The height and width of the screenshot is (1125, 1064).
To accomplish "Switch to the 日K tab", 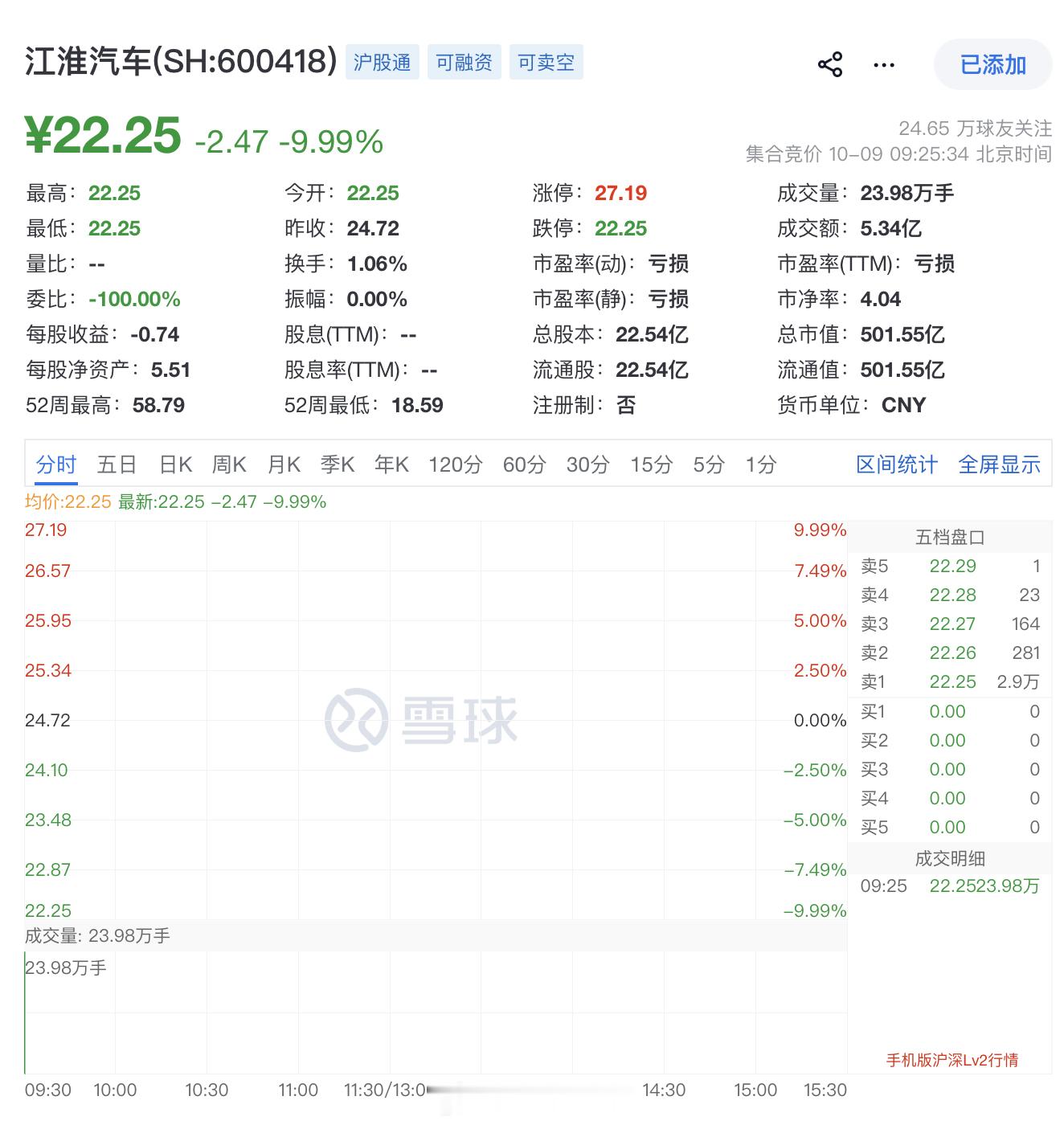I will tap(175, 464).
